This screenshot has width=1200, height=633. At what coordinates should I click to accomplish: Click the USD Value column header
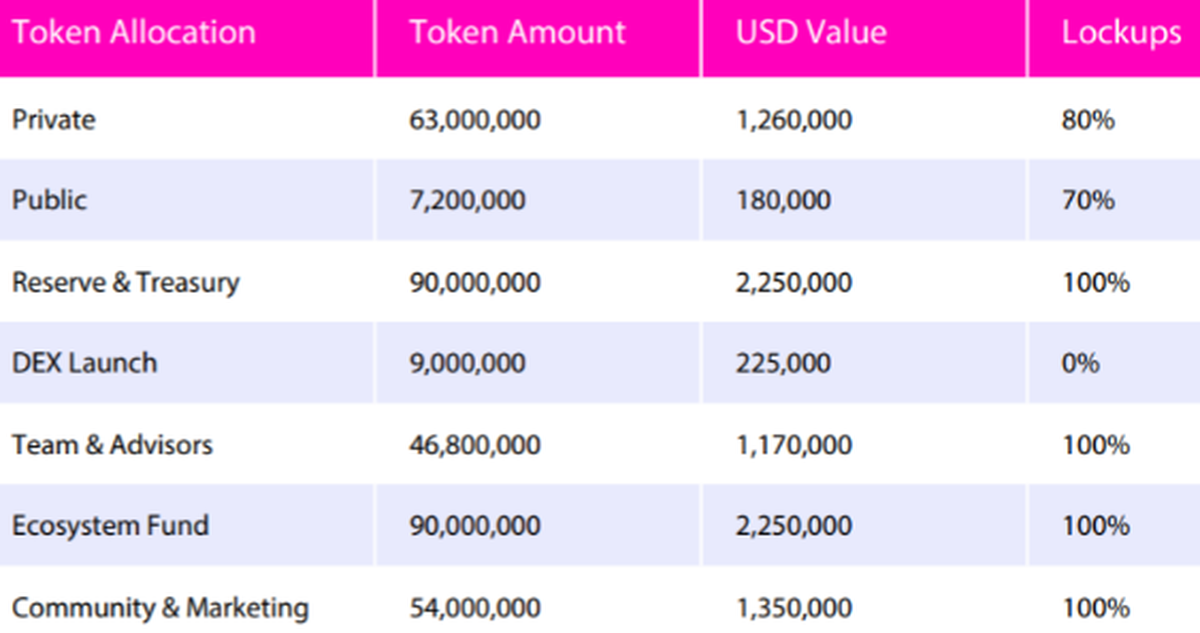(x=811, y=33)
